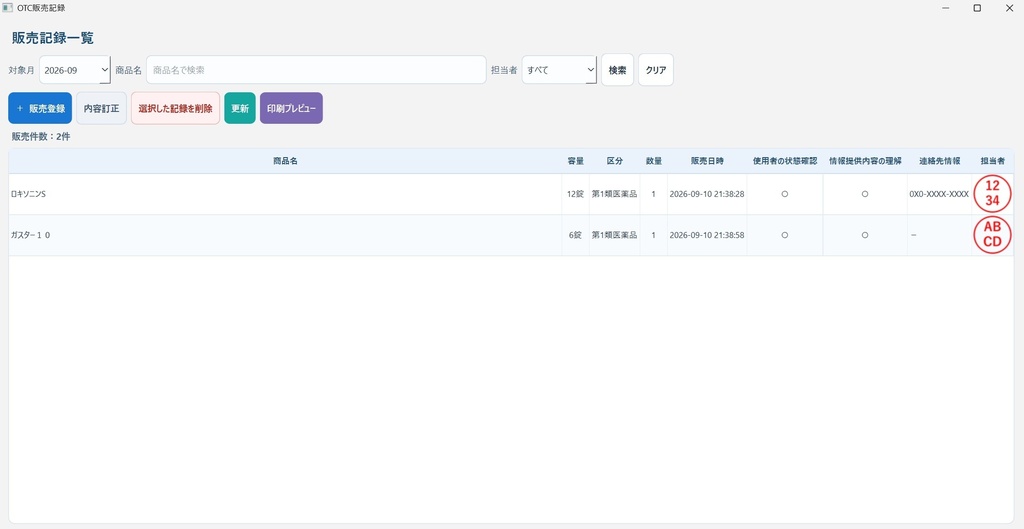
Task: Click the クリア button
Action: (x=656, y=70)
